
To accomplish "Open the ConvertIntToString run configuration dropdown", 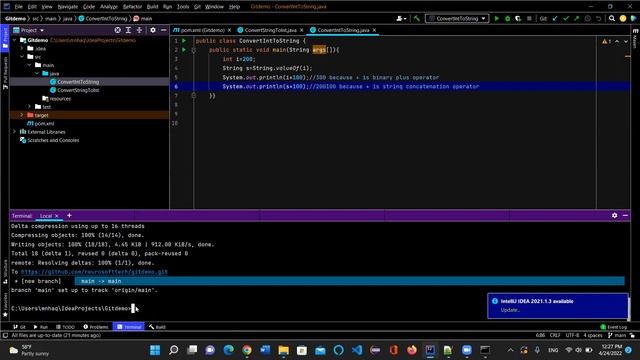I will click(457, 18).
